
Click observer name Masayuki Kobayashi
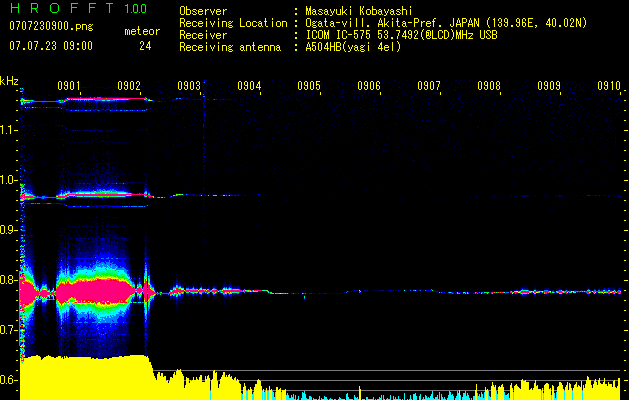(359, 11)
